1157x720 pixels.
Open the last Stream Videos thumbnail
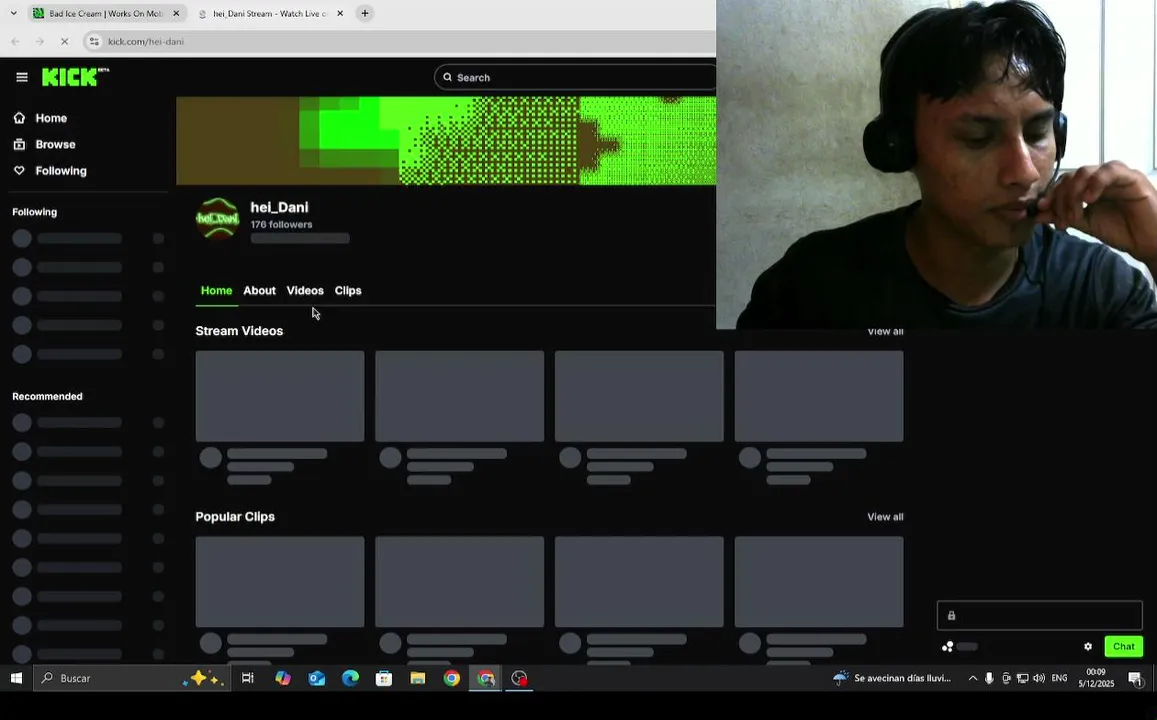coord(818,396)
